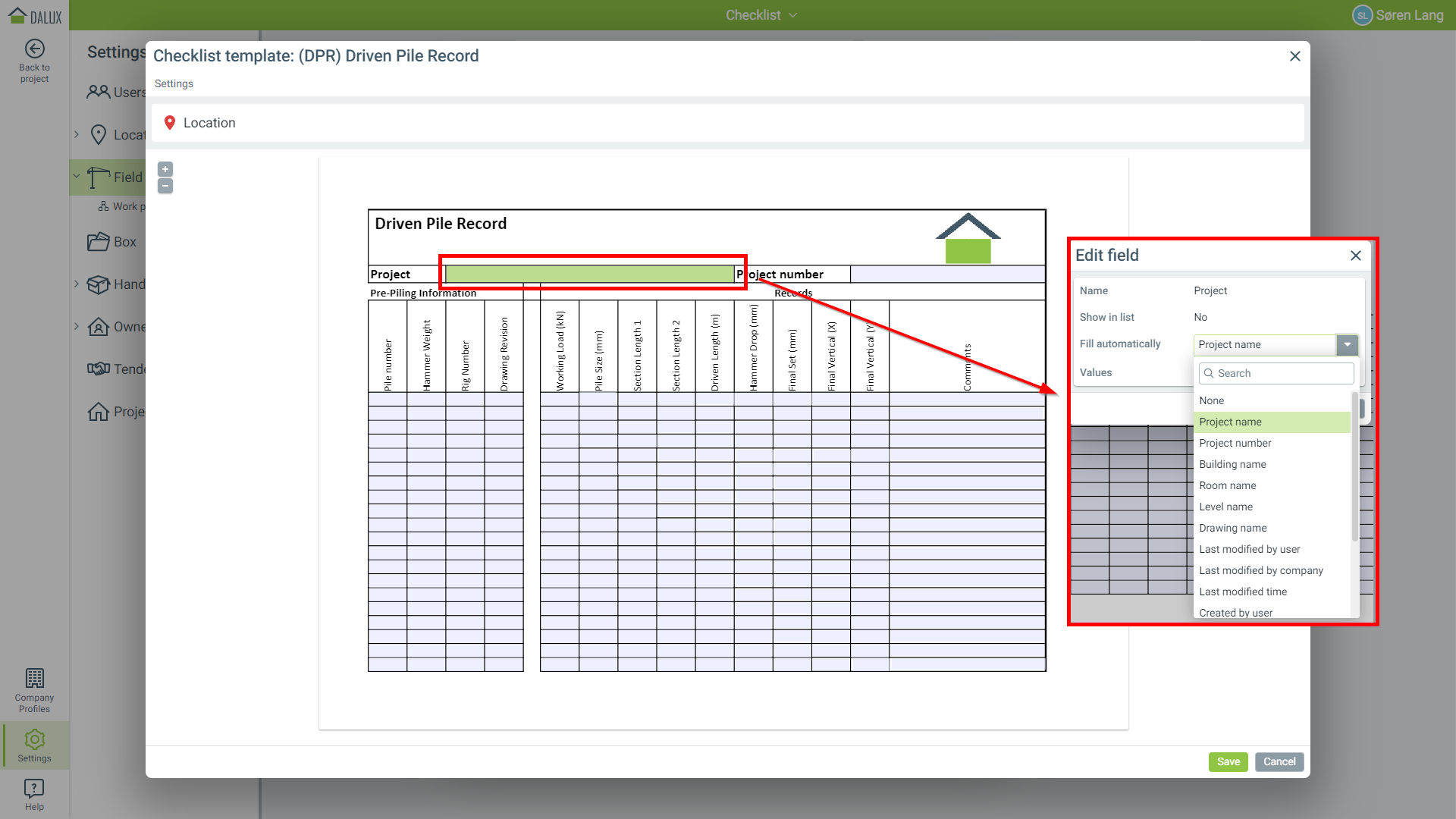Click the Back to project arrow icon
Viewport: 1456px width, 819px height.
click(x=34, y=49)
